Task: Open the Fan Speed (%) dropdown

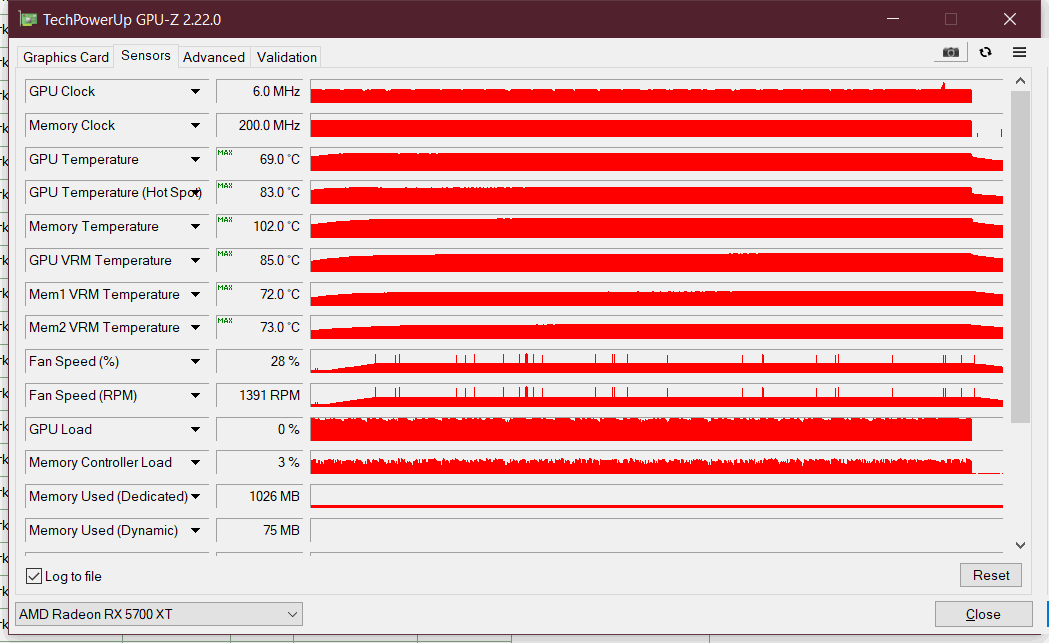Action: (195, 361)
